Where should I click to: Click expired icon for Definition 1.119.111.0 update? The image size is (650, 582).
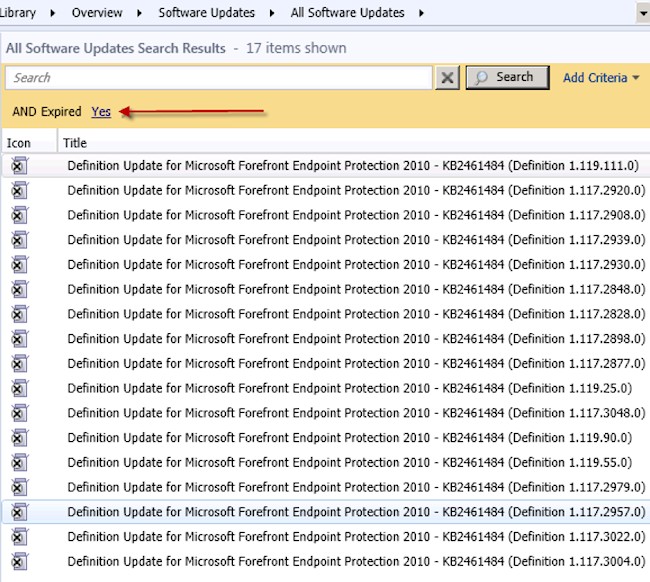pos(20,166)
